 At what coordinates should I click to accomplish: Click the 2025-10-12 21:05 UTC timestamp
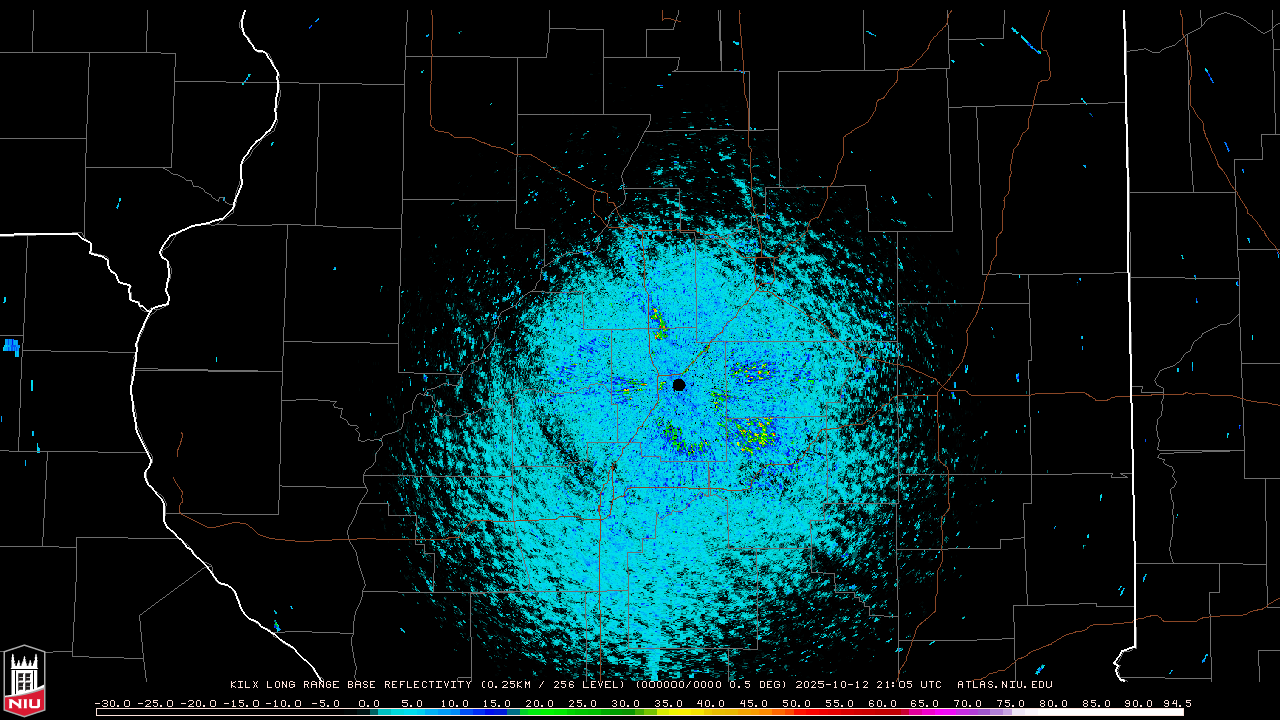click(868, 685)
